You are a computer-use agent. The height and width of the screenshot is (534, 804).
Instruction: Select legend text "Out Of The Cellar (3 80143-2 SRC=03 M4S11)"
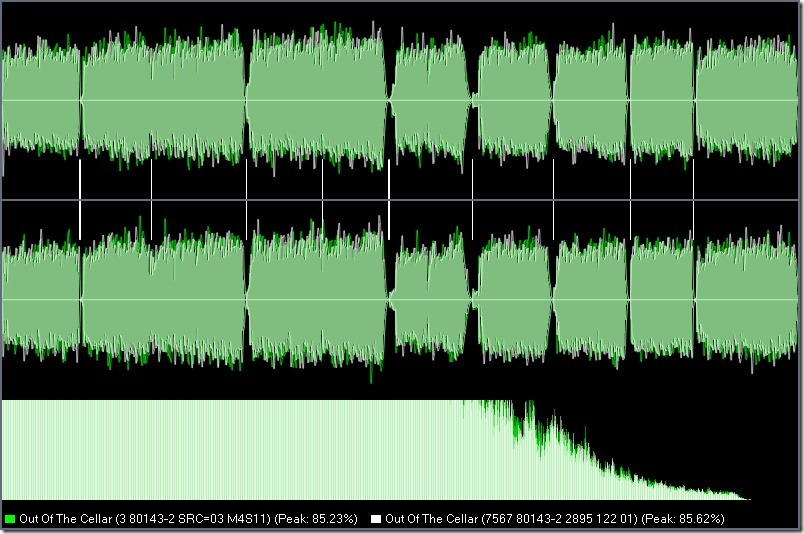tap(145, 519)
